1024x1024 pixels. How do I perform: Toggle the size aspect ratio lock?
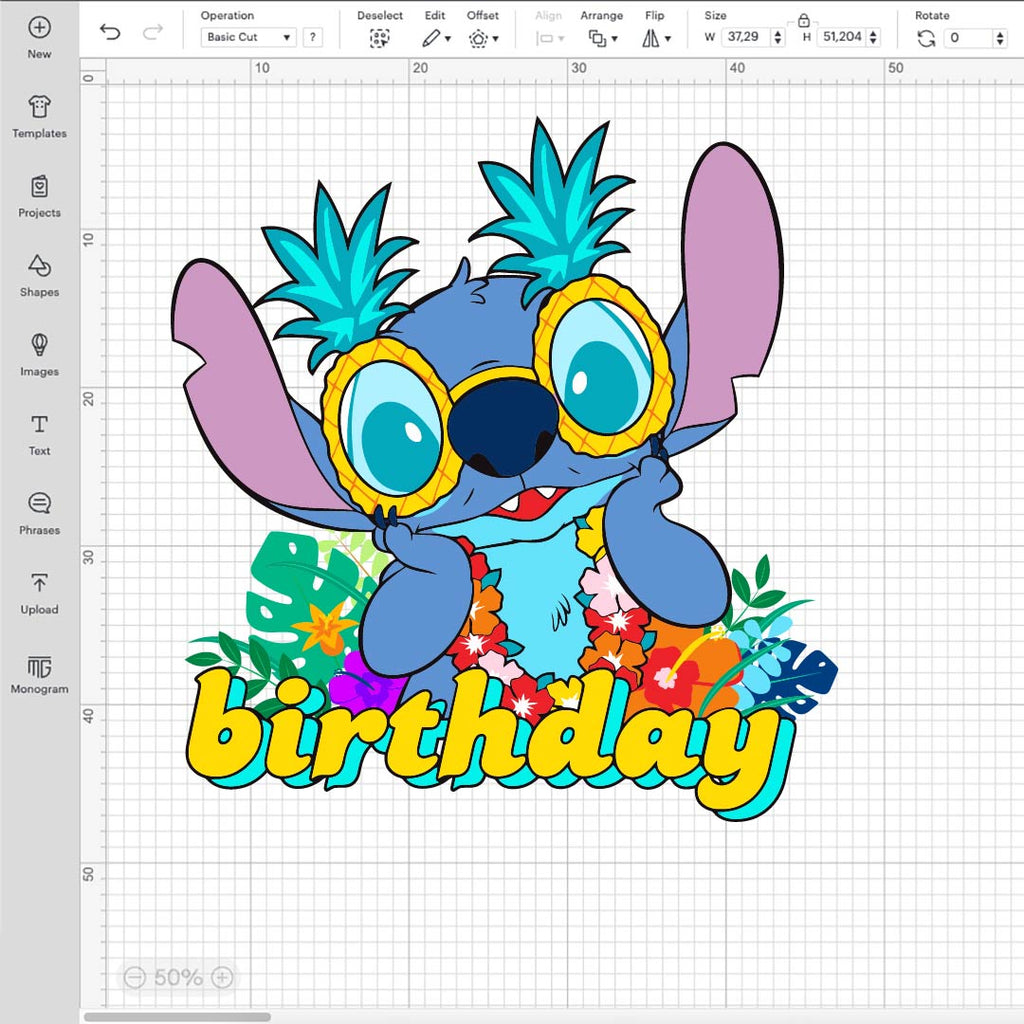click(x=803, y=20)
